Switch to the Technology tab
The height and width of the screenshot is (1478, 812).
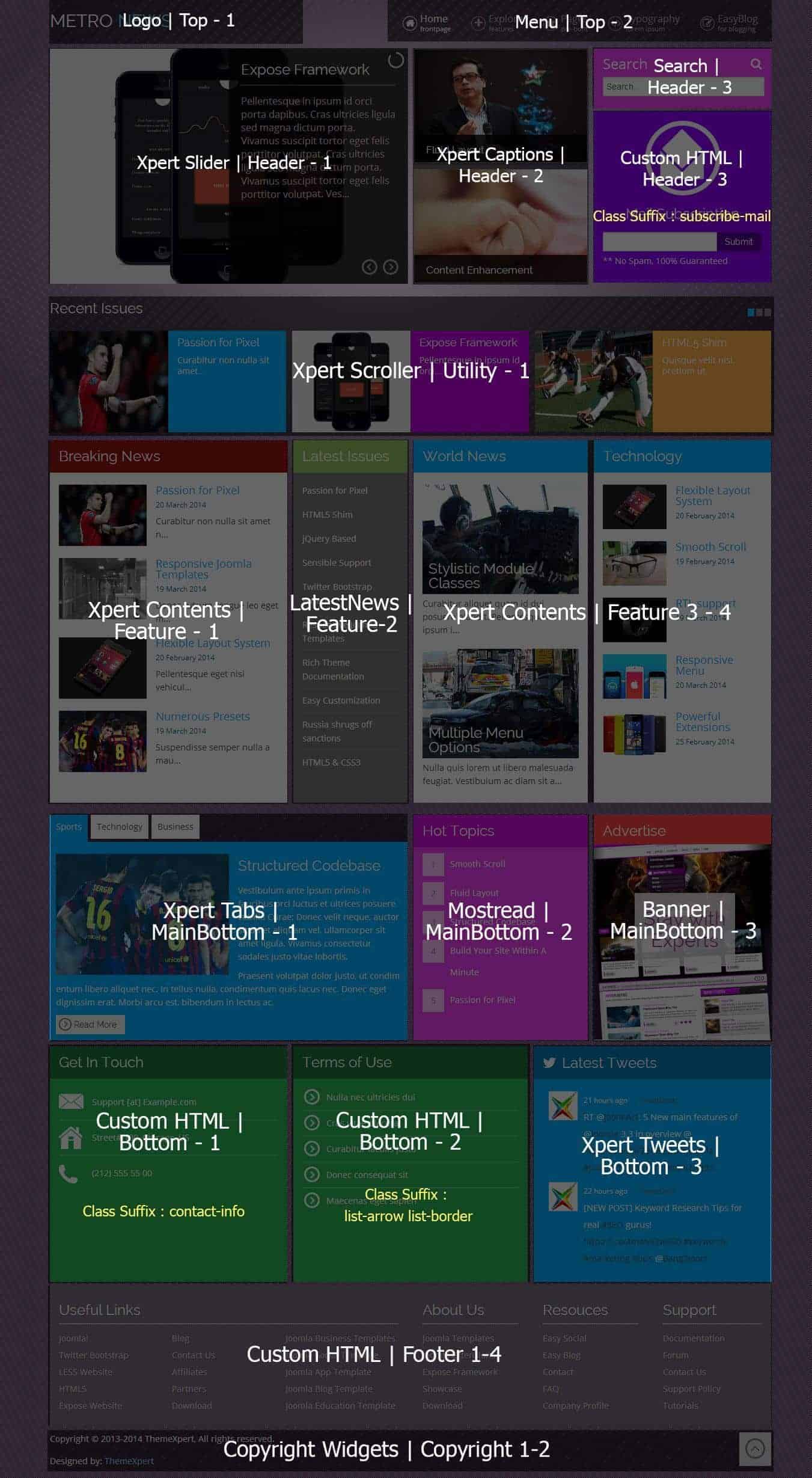(120, 827)
